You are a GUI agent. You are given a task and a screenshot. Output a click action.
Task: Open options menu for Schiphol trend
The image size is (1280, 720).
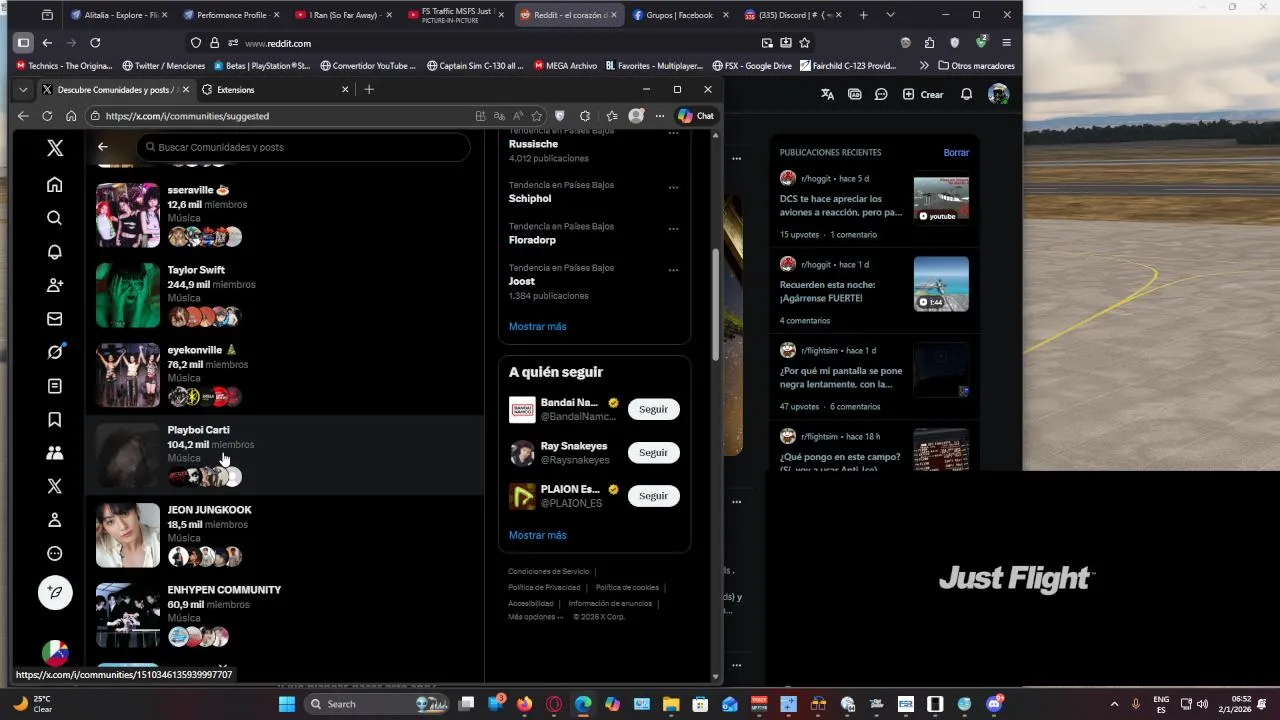673,187
